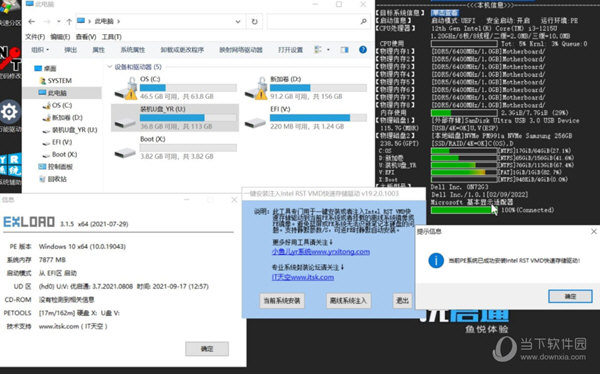Viewport: 600px width, 374px height.
Task: Click 属性 in the Explorer toolbar
Action: click(98, 50)
